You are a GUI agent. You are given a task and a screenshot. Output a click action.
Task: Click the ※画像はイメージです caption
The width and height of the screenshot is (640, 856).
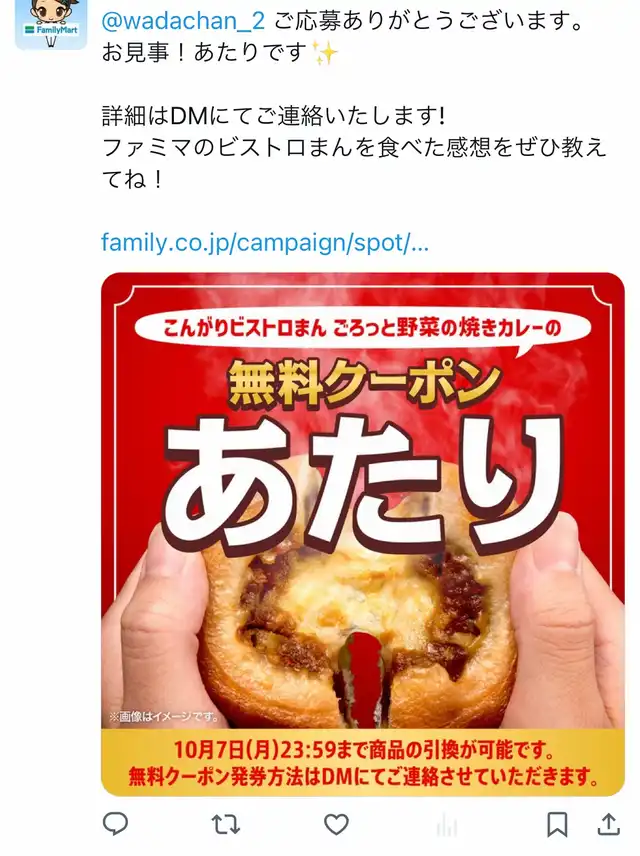click(x=164, y=716)
